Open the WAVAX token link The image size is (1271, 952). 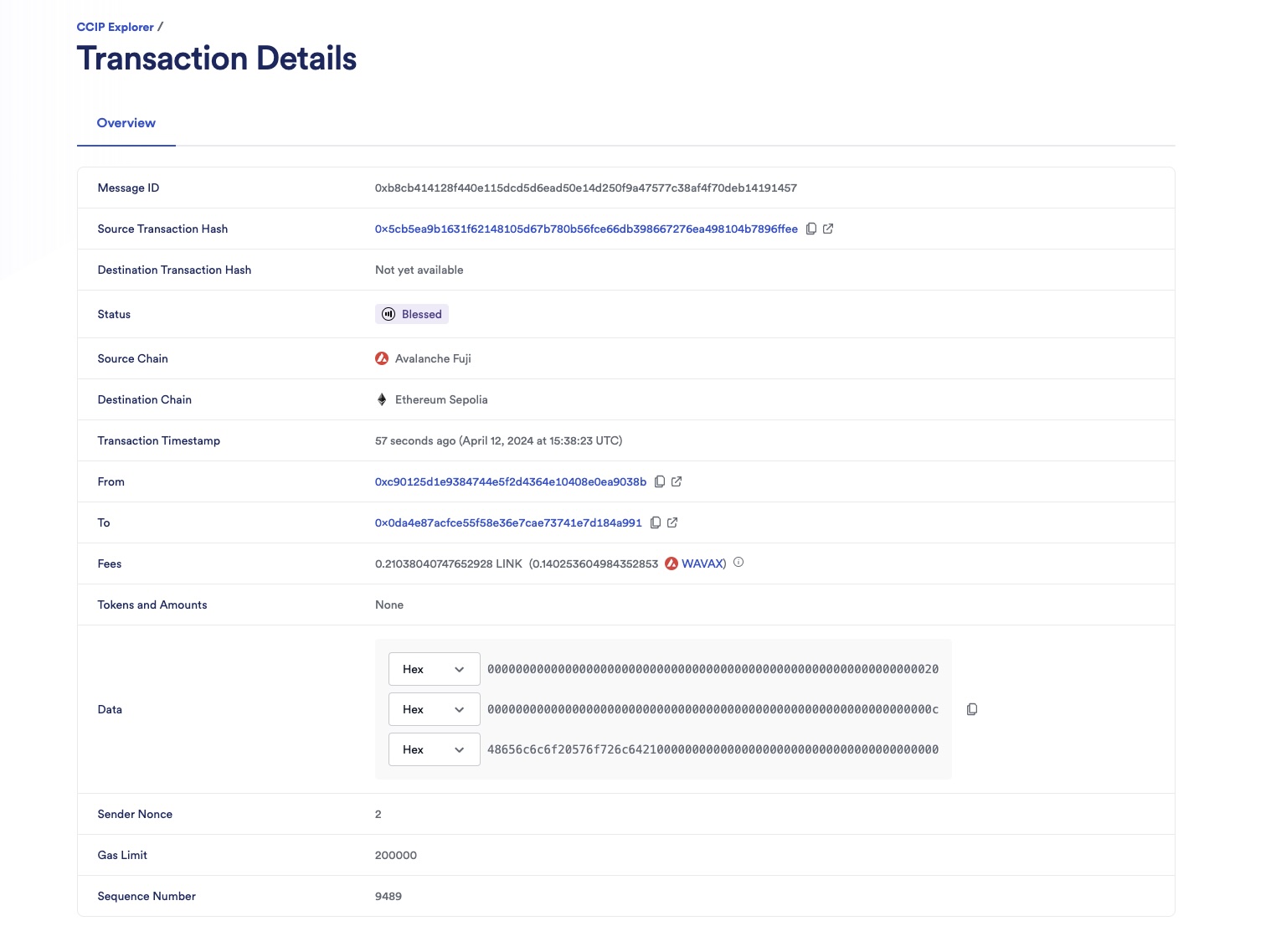tap(702, 563)
